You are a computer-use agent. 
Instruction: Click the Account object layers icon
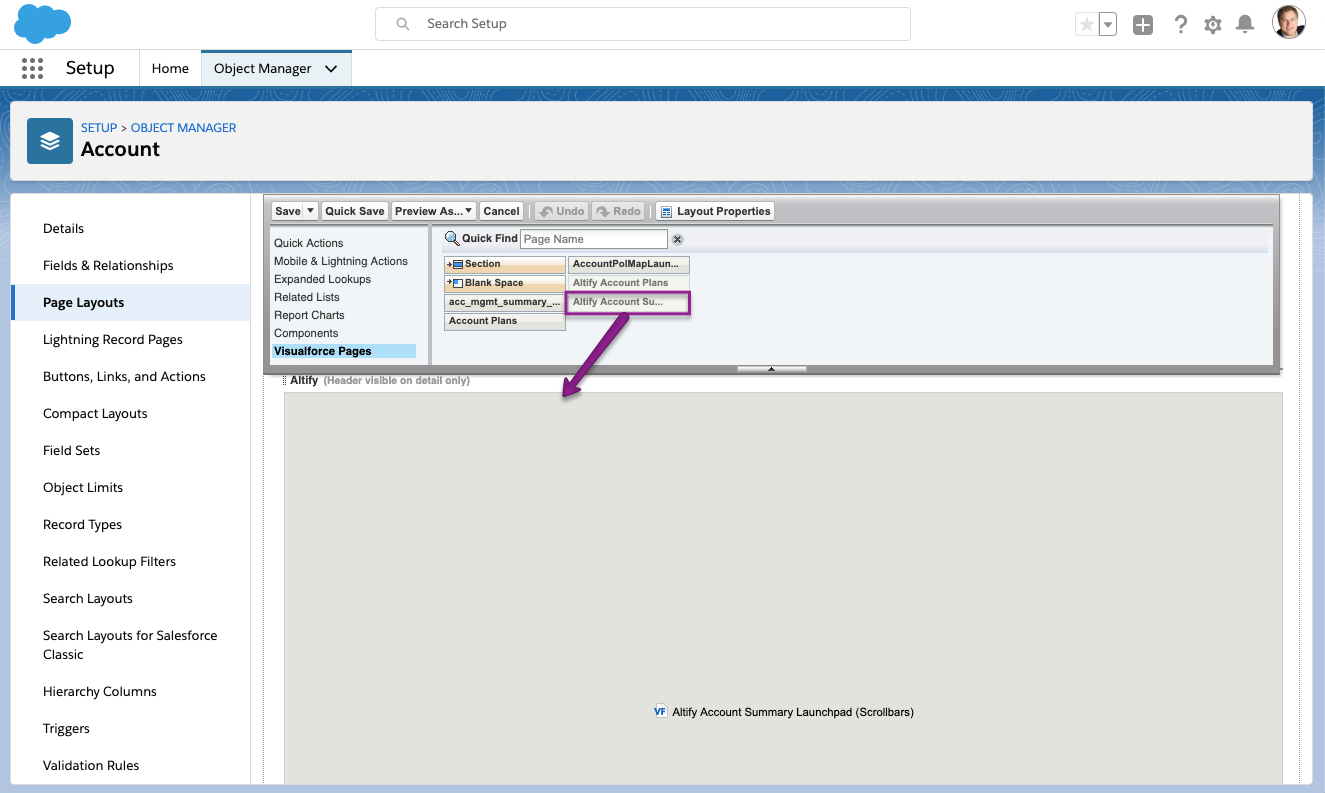(x=50, y=141)
